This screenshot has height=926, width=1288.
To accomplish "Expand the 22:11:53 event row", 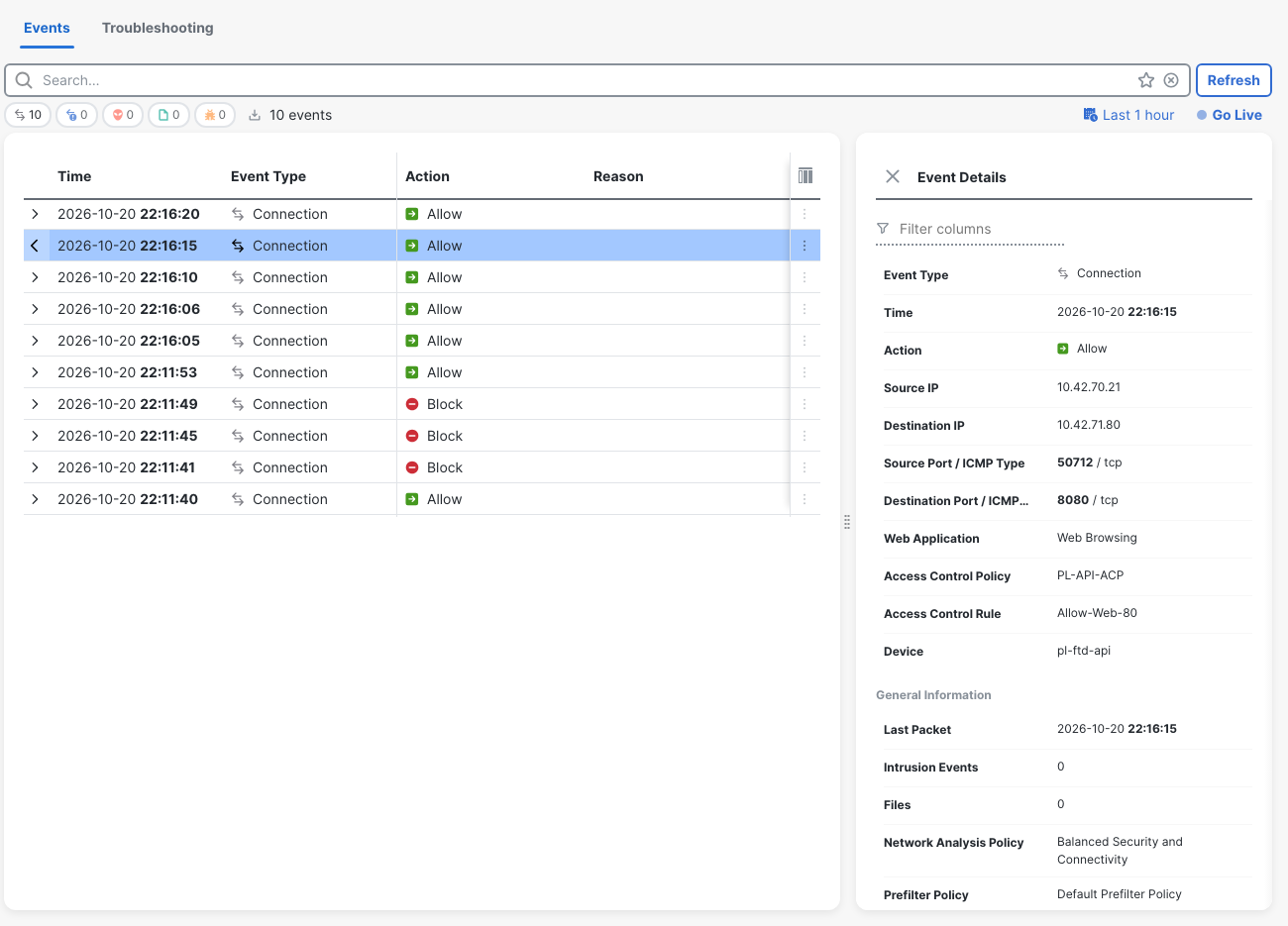I will pyautogui.click(x=35, y=372).
